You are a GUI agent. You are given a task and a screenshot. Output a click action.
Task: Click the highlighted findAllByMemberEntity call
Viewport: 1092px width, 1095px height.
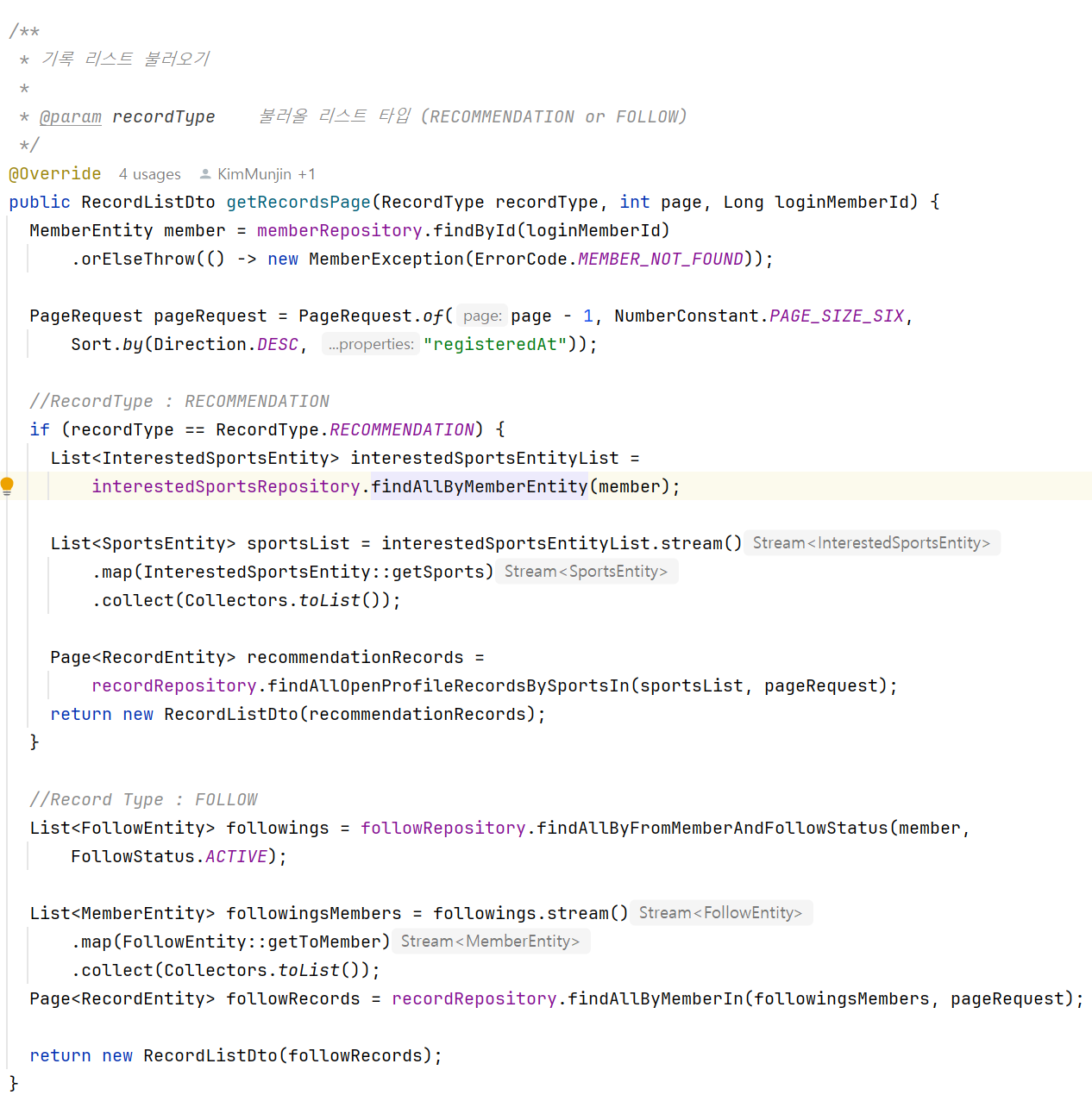click(480, 486)
